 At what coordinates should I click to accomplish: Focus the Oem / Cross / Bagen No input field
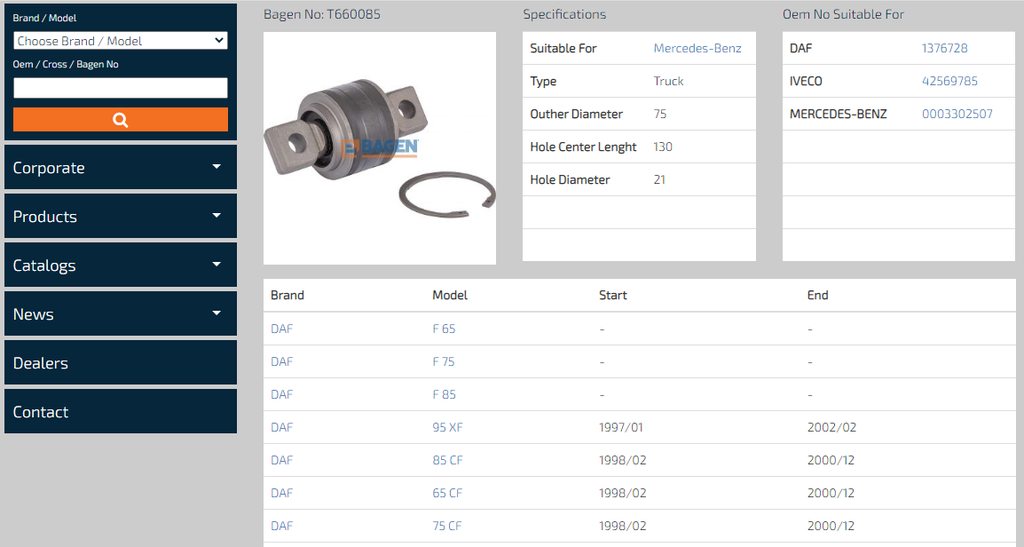(121, 87)
